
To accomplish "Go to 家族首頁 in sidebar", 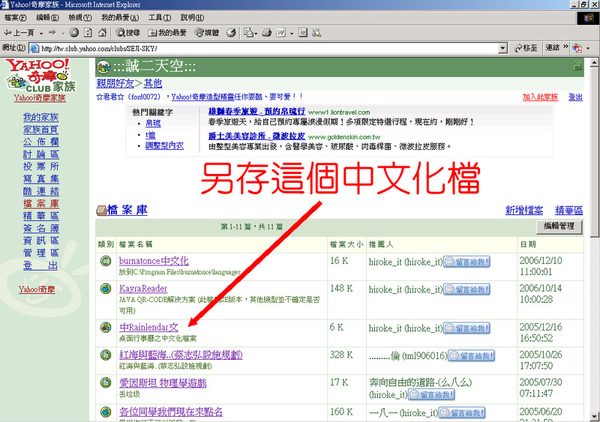I will [41, 130].
